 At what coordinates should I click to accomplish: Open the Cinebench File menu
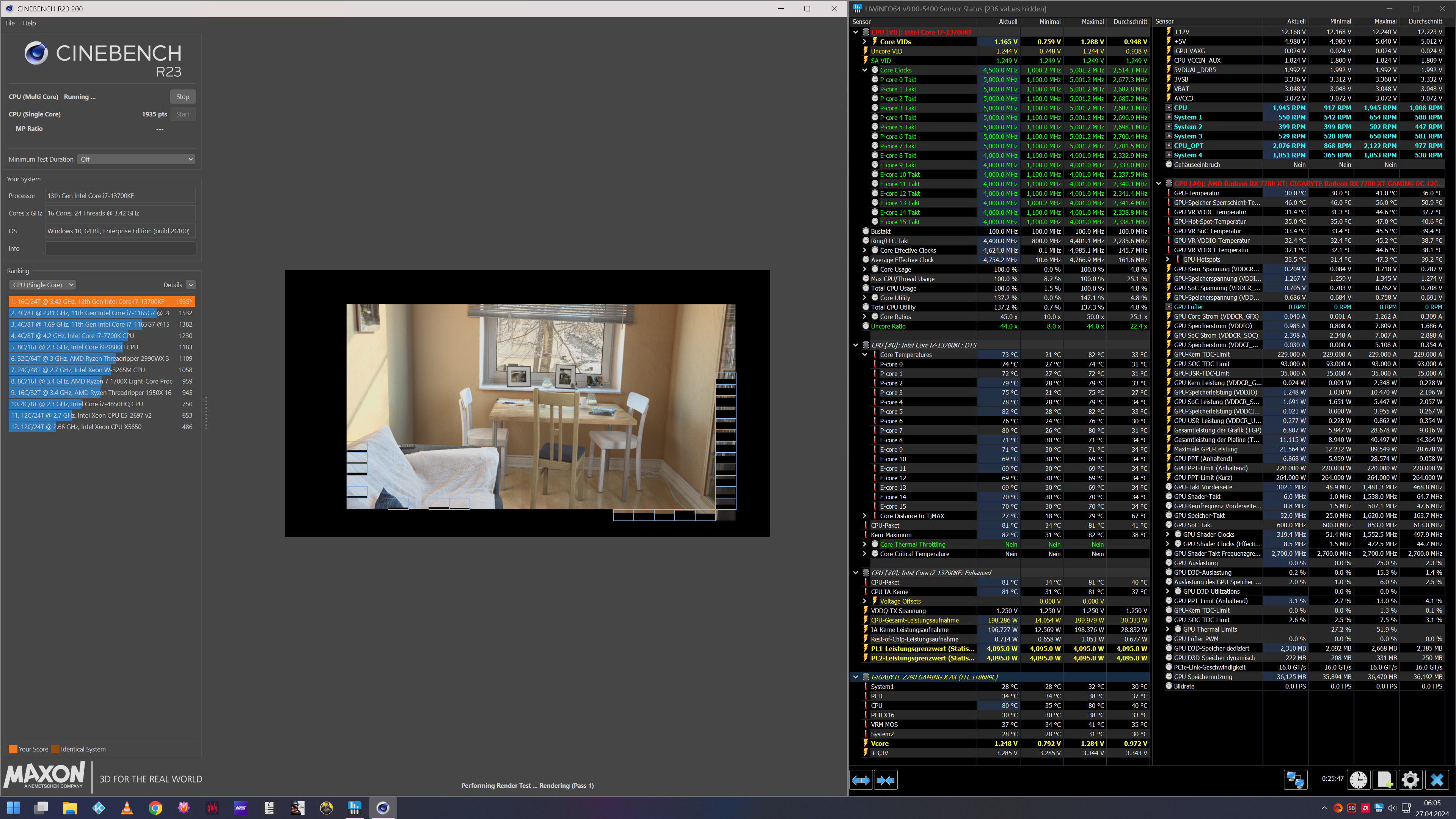pos(10,23)
